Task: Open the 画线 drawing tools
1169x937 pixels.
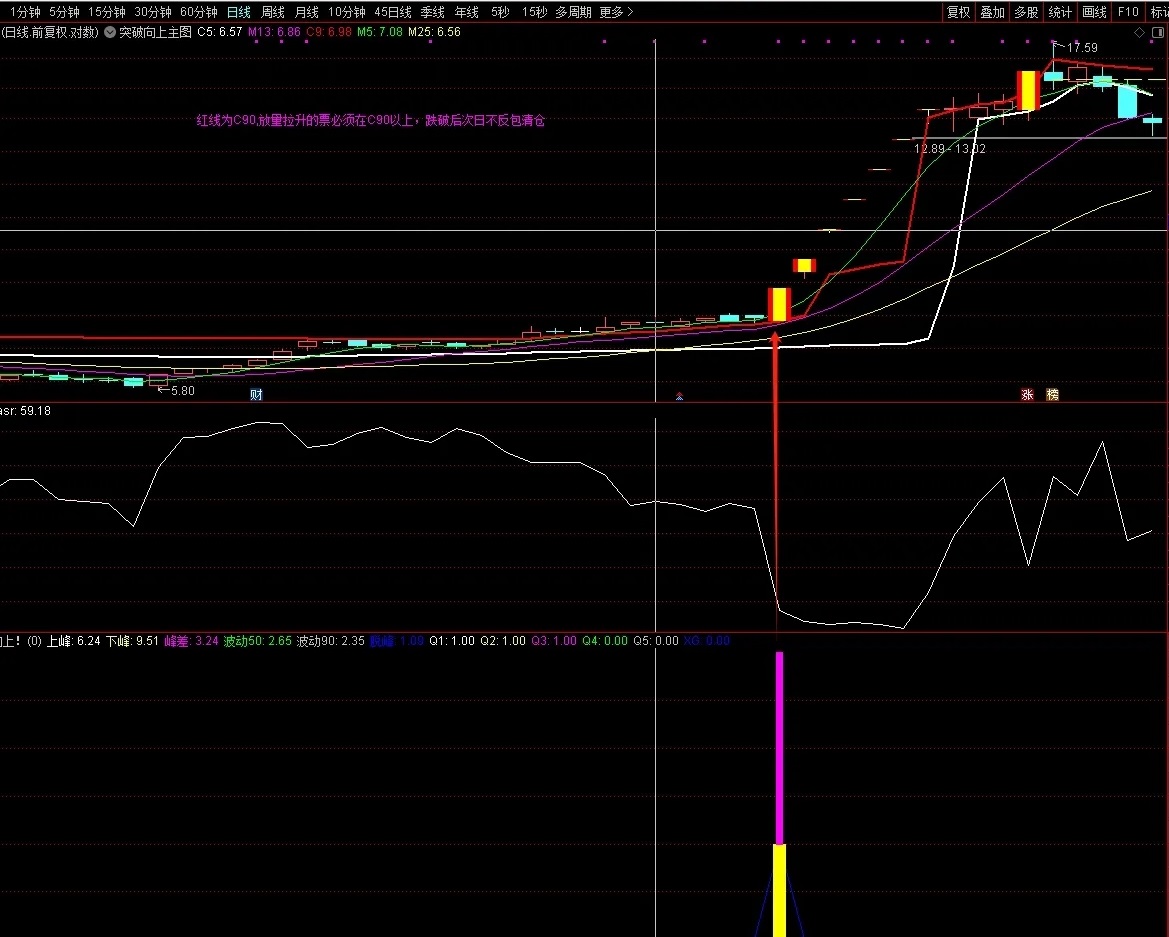Action: pyautogui.click(x=1094, y=12)
